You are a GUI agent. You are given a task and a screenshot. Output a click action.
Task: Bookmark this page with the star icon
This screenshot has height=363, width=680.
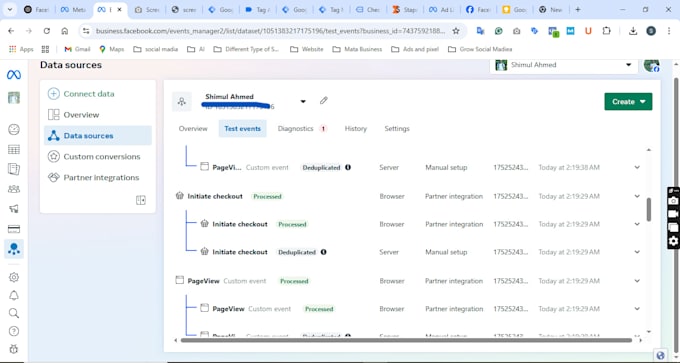pos(456,31)
